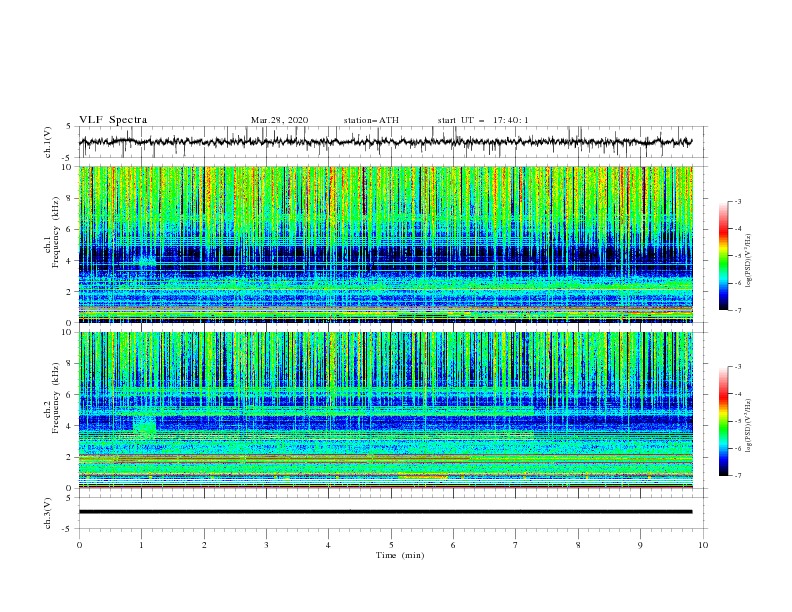Click the lower colorbar log(PSD) label
Viewport: 792px width, 612px height.
749,426
